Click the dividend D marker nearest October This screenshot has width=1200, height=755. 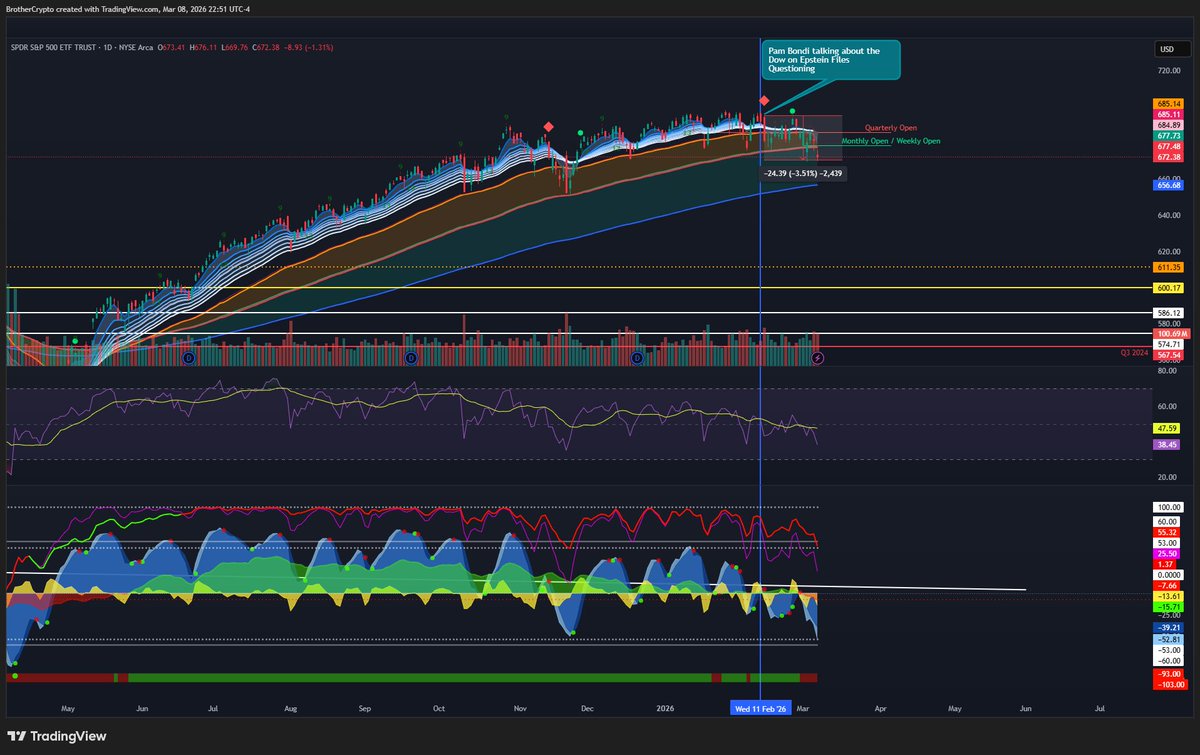click(x=410, y=357)
